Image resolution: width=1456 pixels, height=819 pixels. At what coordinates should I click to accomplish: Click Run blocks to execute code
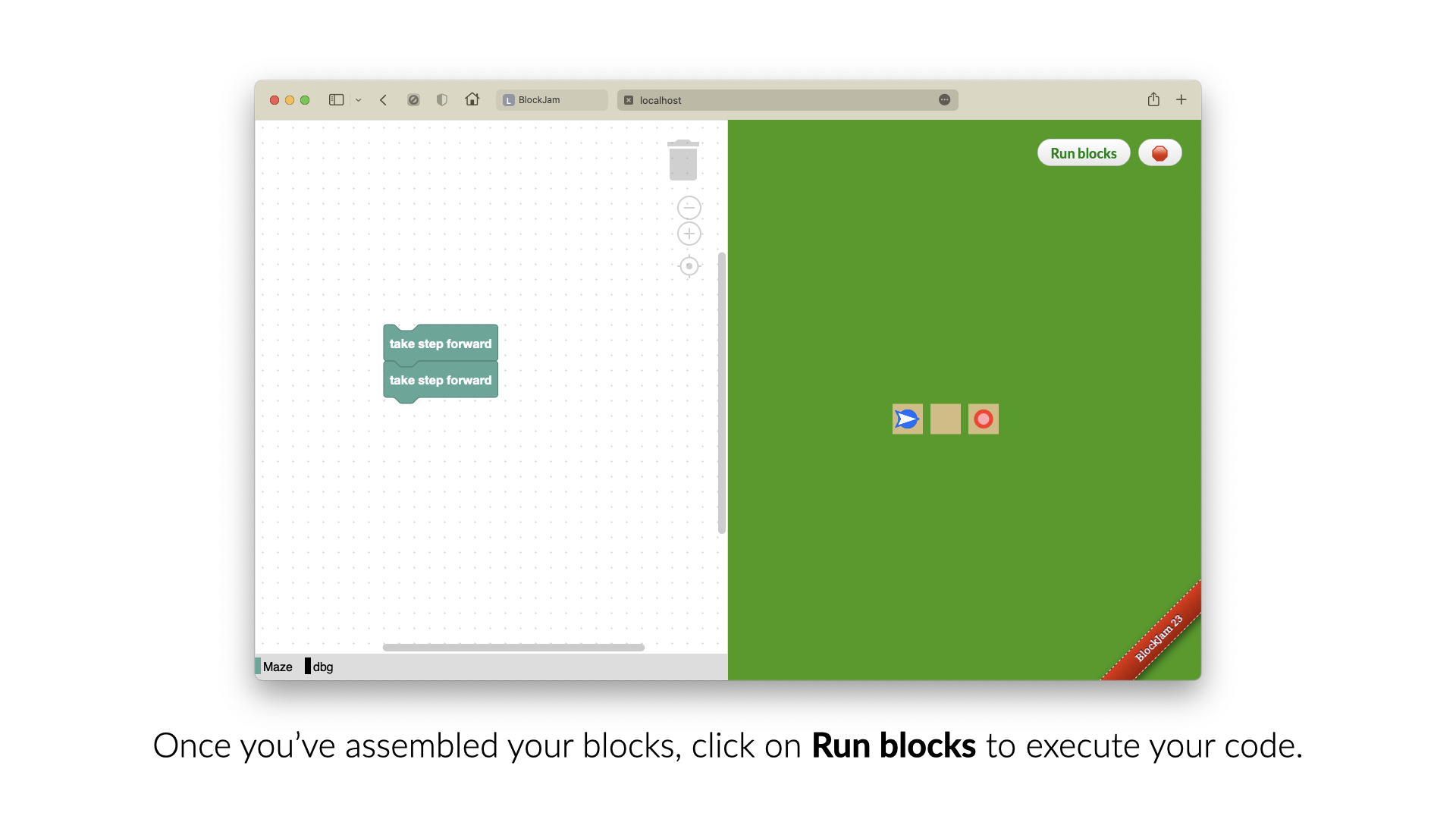pyautogui.click(x=1083, y=153)
